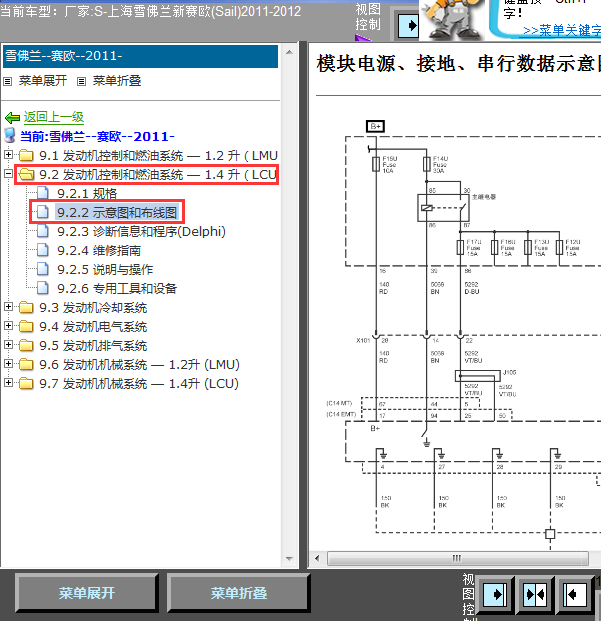Click the document icon of 9.2.5 说明与操作
Screen dimensions: 601x621
coord(42,269)
